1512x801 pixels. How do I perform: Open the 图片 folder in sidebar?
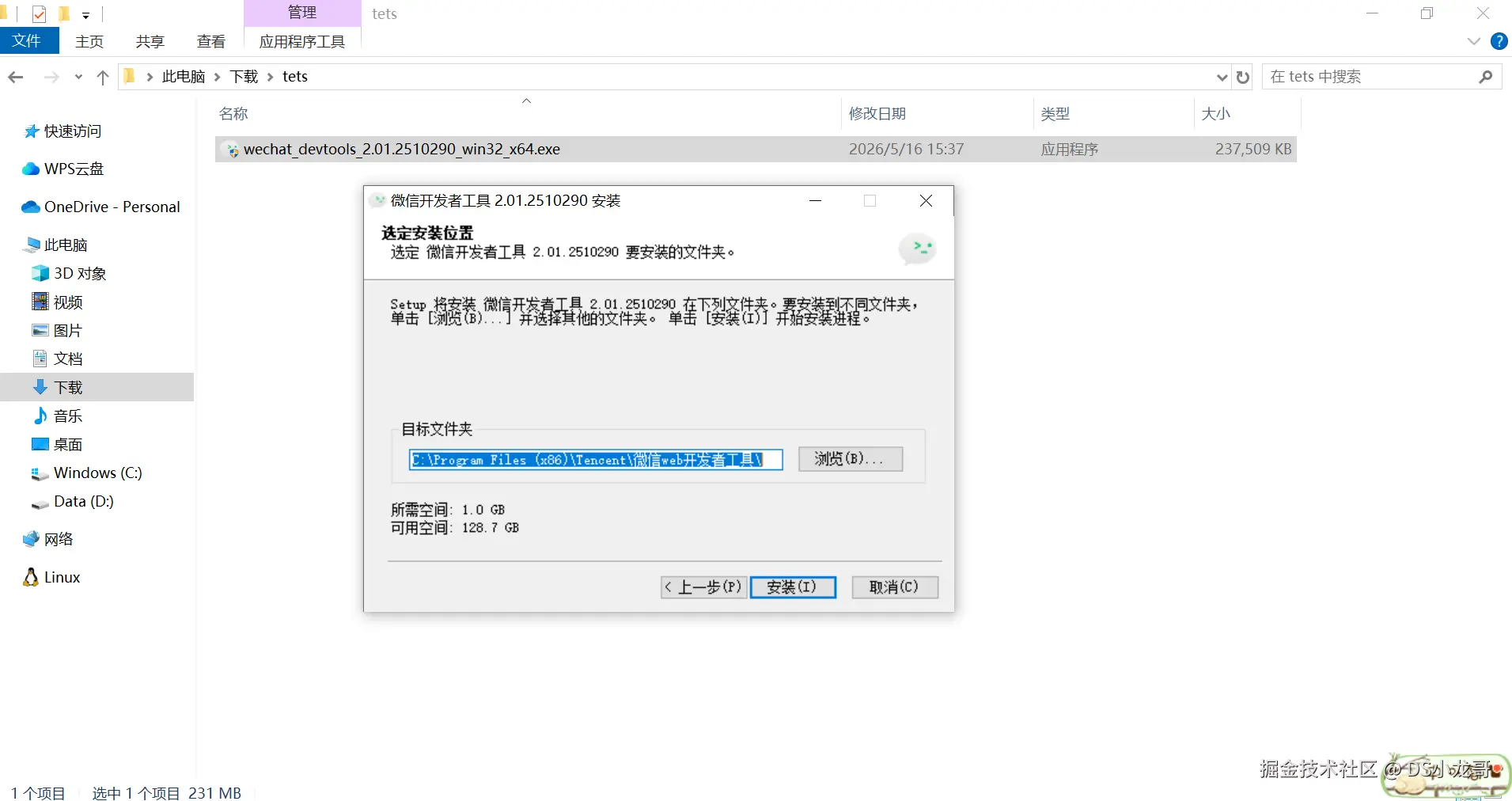57,331
